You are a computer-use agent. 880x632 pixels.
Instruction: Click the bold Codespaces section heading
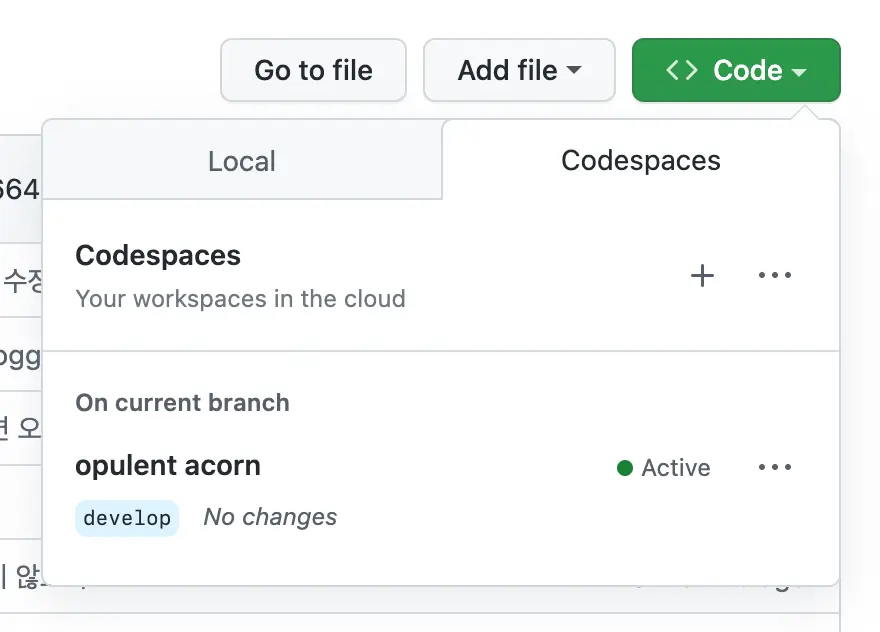[158, 256]
